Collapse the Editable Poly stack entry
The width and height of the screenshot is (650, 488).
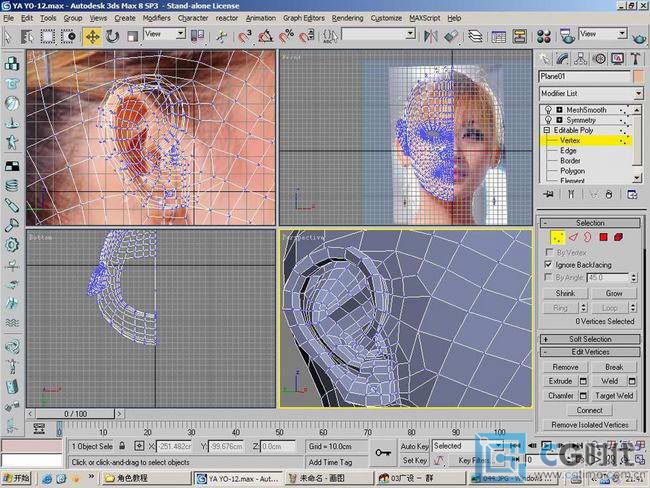pos(547,130)
